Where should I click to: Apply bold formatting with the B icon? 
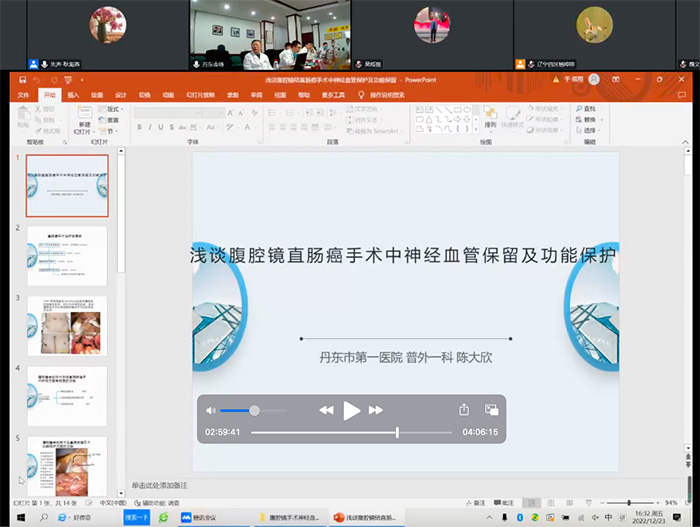(138, 127)
